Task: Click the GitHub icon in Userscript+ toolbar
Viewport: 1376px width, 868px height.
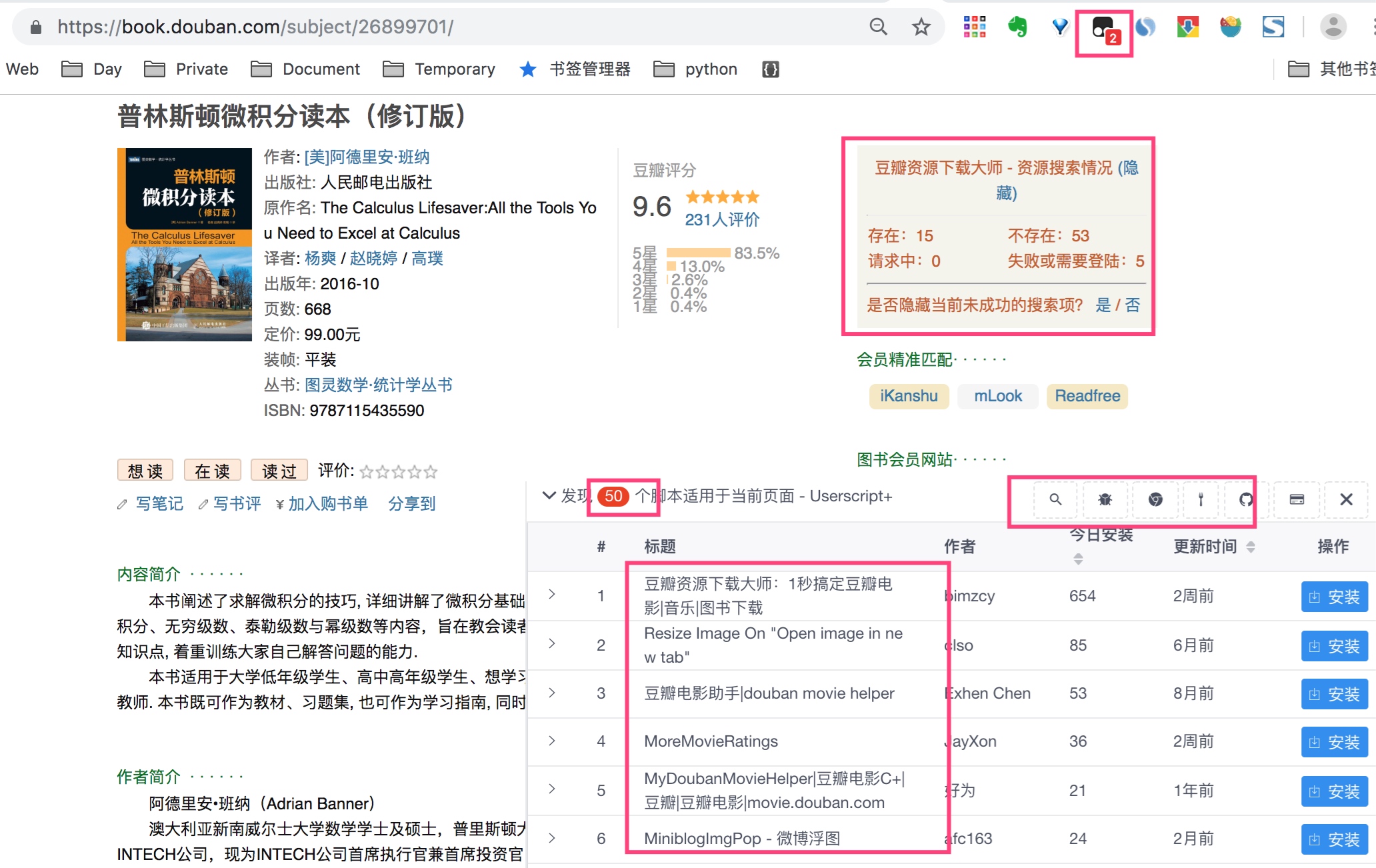Action: pyautogui.click(x=1245, y=499)
